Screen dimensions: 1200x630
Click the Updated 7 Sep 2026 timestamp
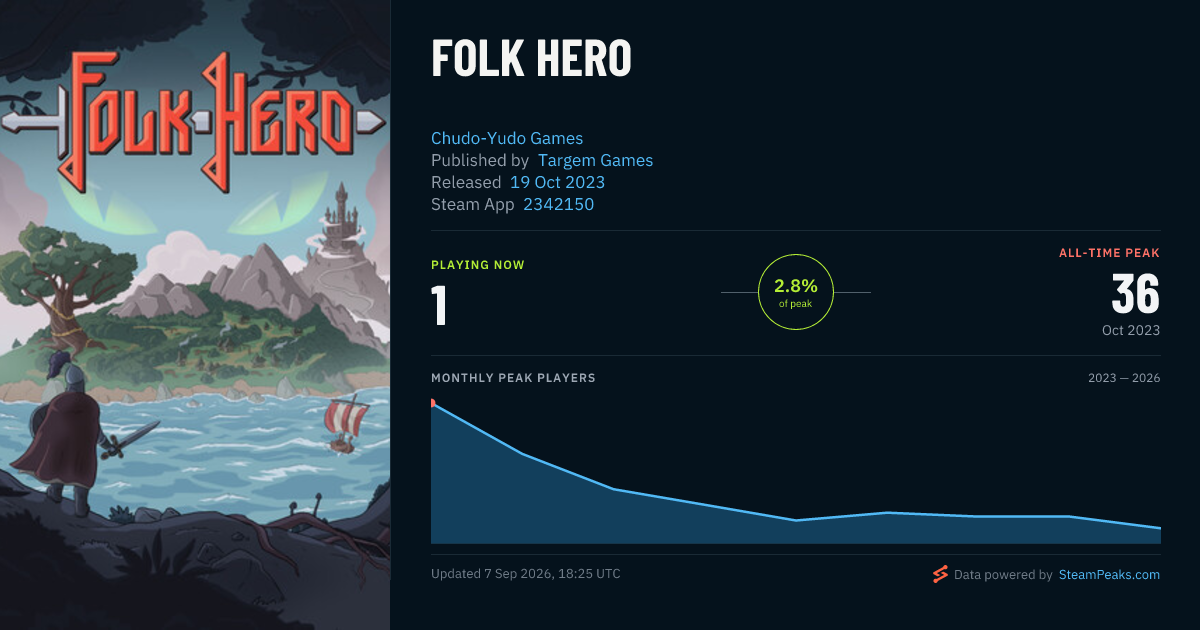coord(526,574)
